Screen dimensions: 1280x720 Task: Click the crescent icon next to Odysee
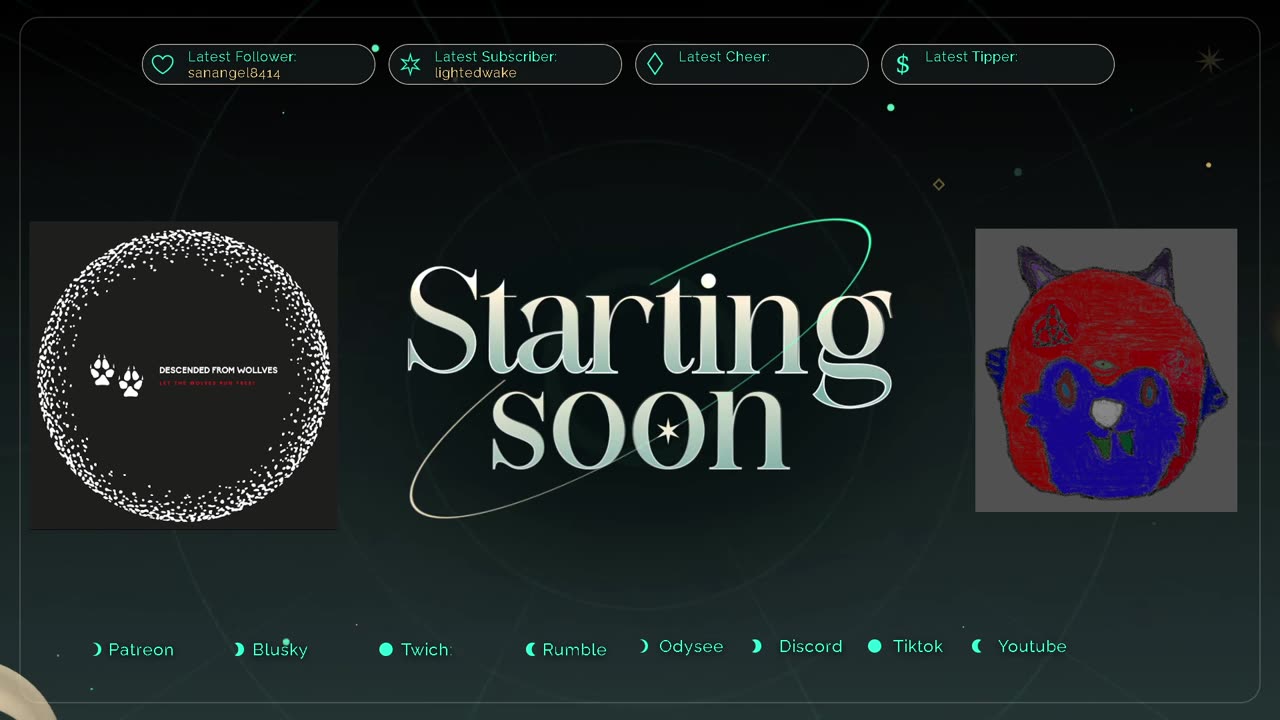[645, 646]
